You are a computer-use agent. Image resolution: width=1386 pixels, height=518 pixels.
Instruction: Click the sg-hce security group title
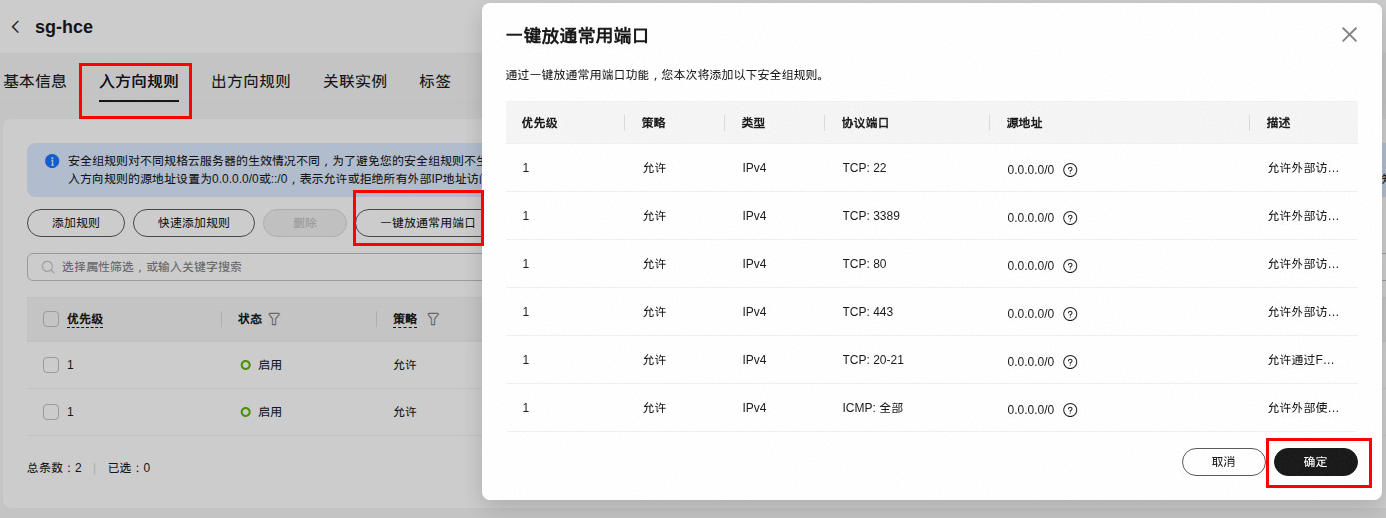(x=64, y=27)
